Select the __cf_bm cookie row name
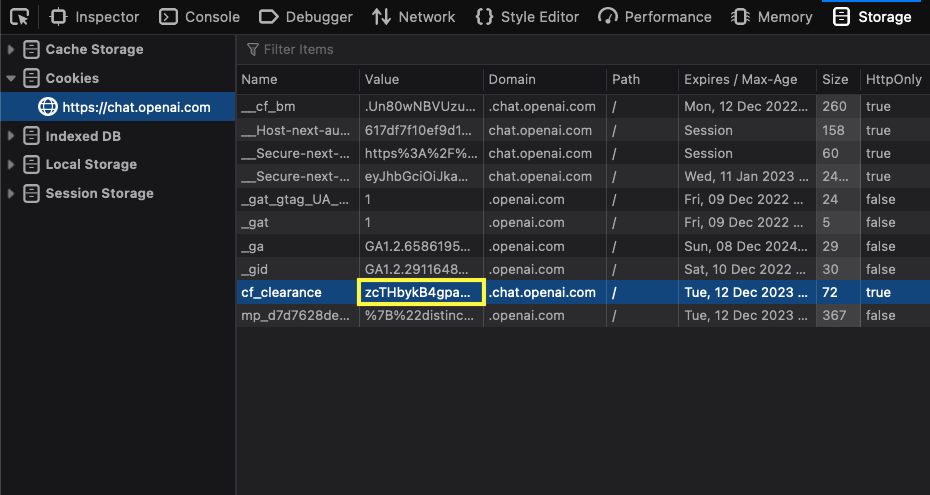 pos(268,107)
